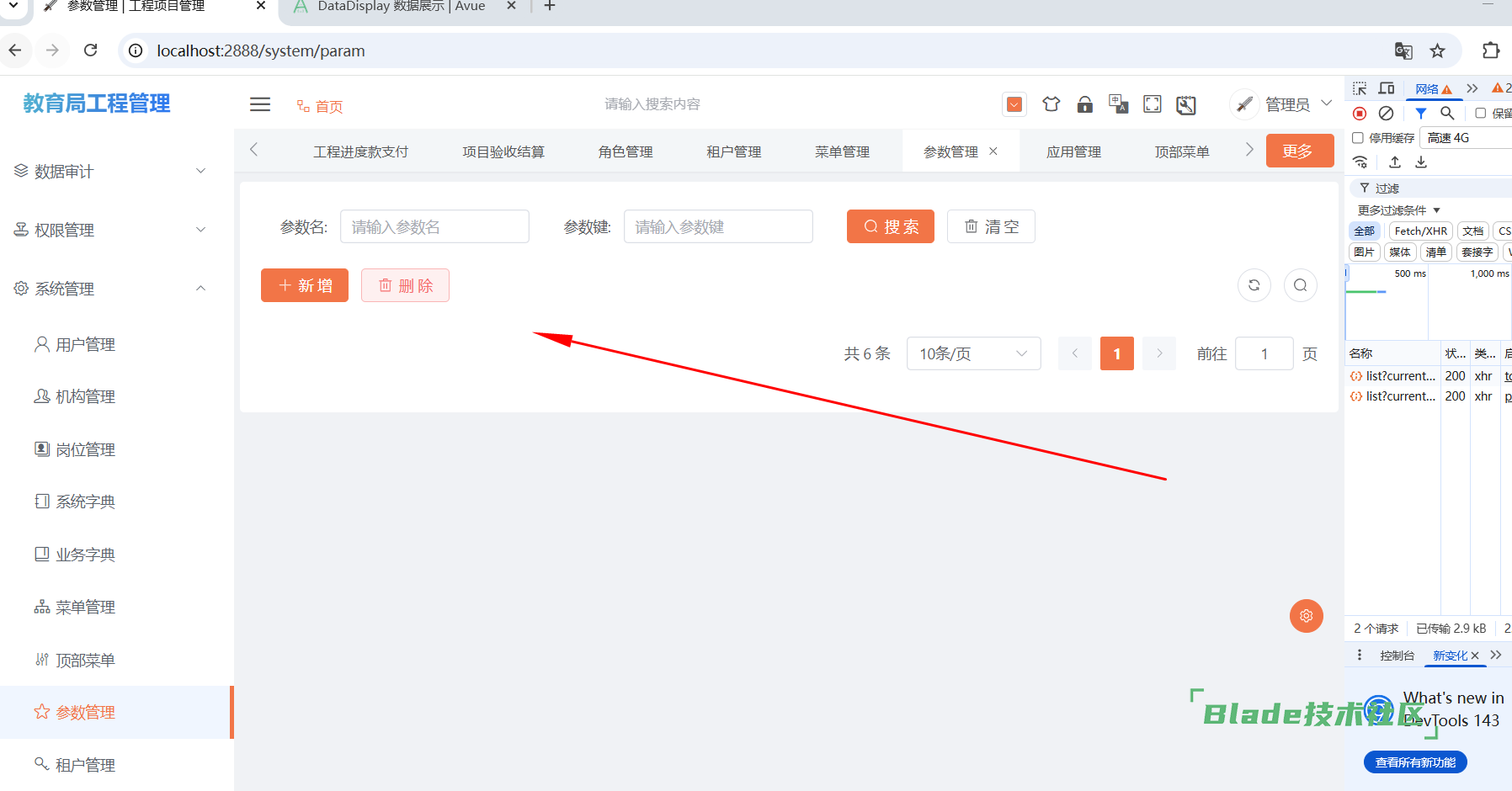Toggle the DevTools filter funnel
Screen dimensions: 1512x791
click(1421, 114)
